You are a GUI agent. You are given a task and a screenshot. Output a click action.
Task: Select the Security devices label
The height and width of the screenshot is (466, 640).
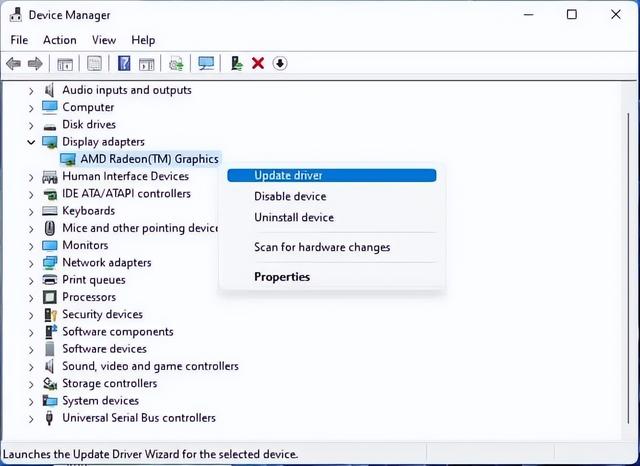(102, 314)
